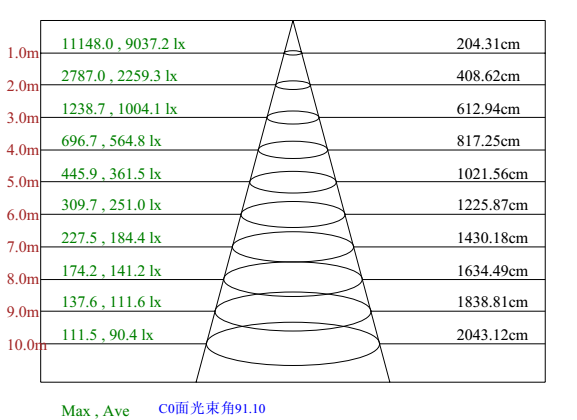The height and width of the screenshot is (420, 577).
Task: Select the 5.0m distance label
Action: [x=23, y=182]
